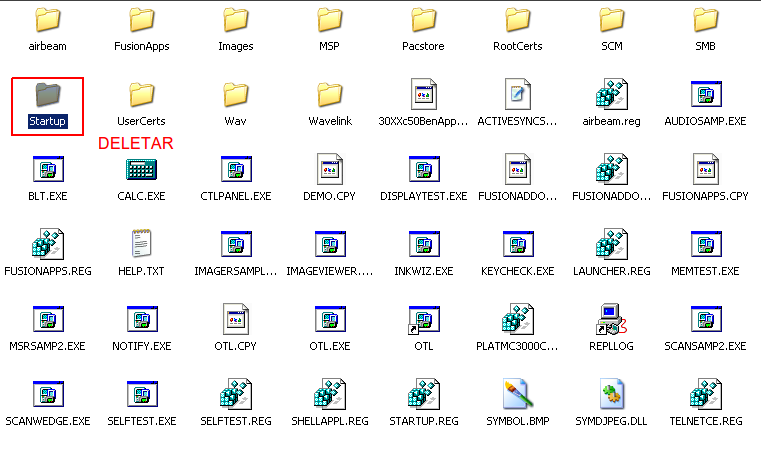Select the airbeam.reg registry file
This screenshot has width=761, height=451.
[x=612, y=94]
